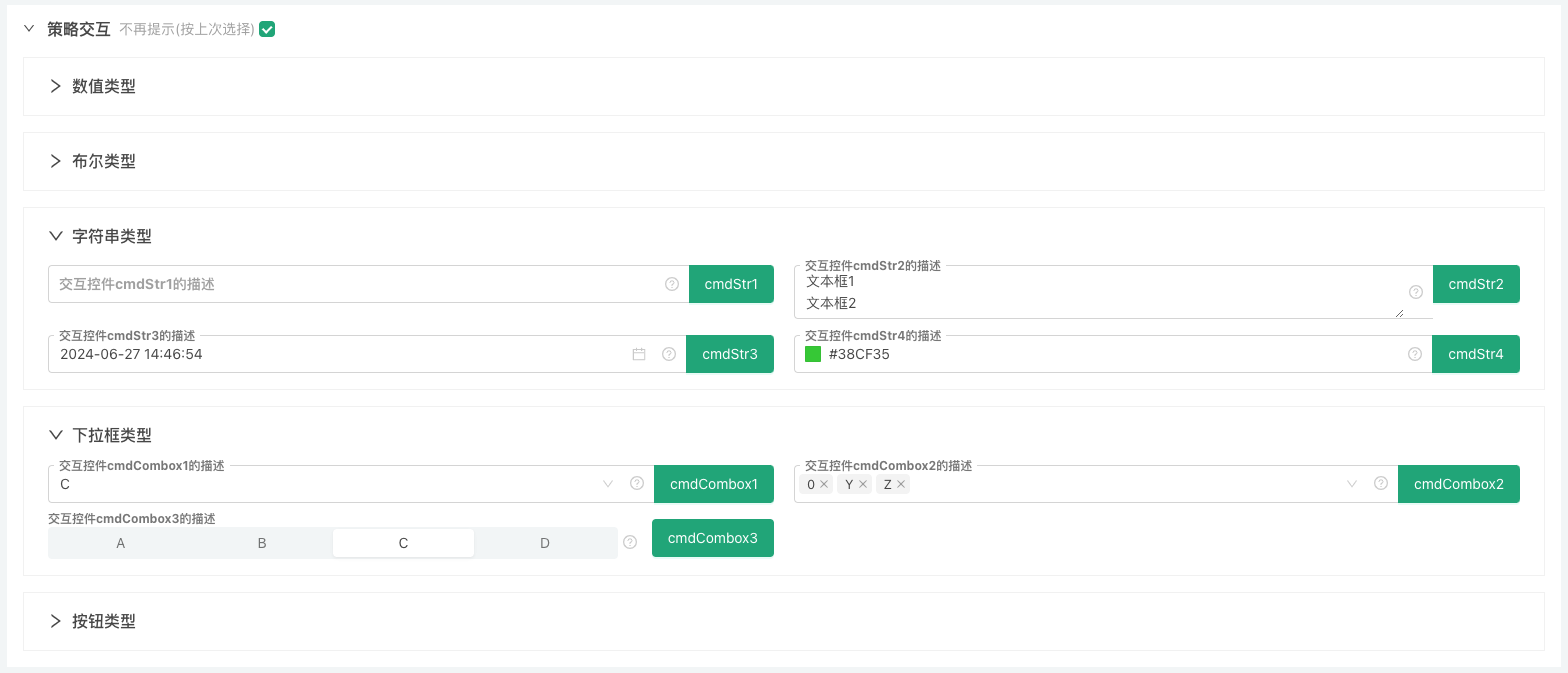This screenshot has height=673, width=1568.
Task: Click the #38CF35 color text field
Action: 1114,354
